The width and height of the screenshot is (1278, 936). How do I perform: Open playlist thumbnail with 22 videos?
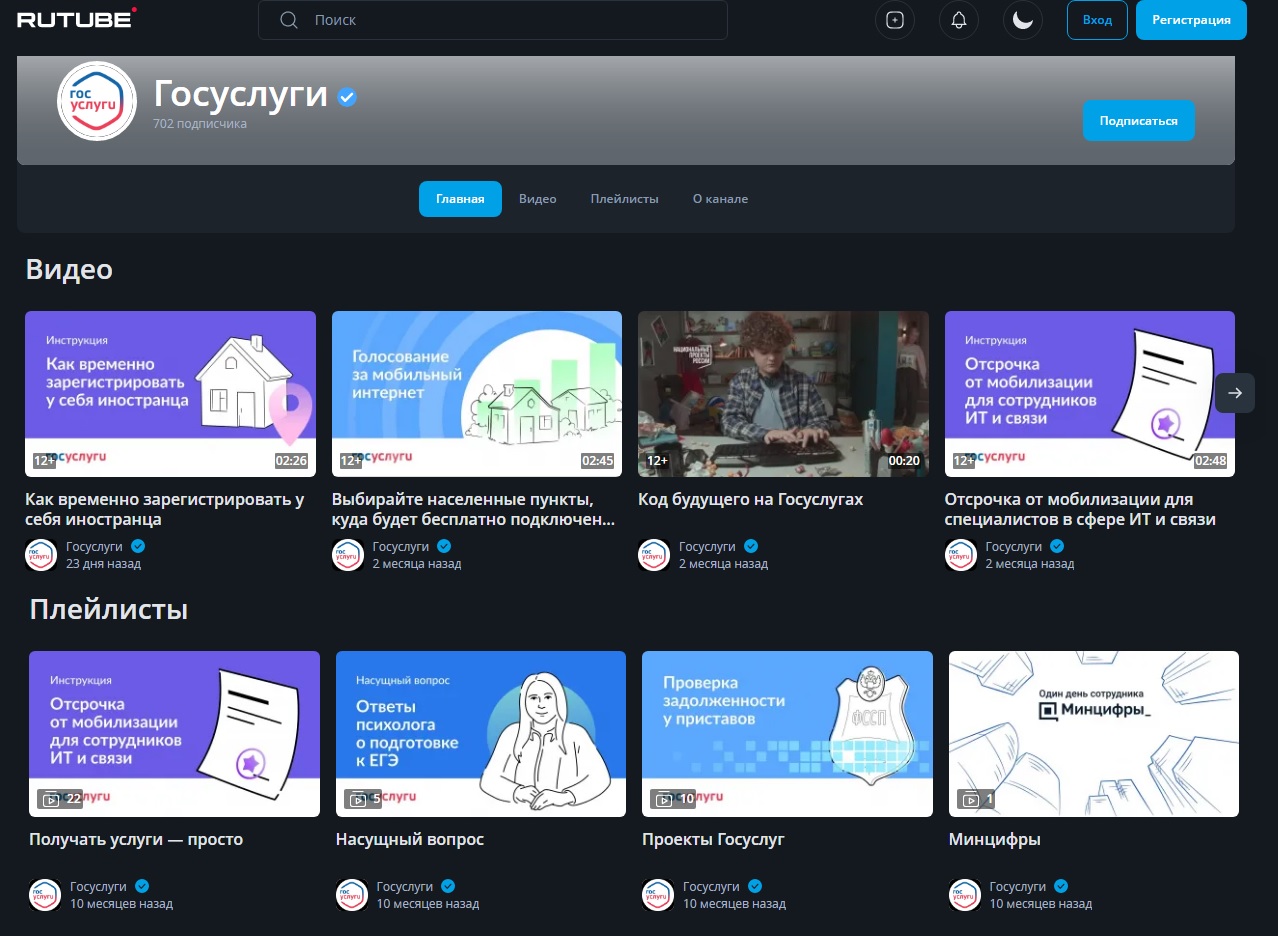point(174,734)
